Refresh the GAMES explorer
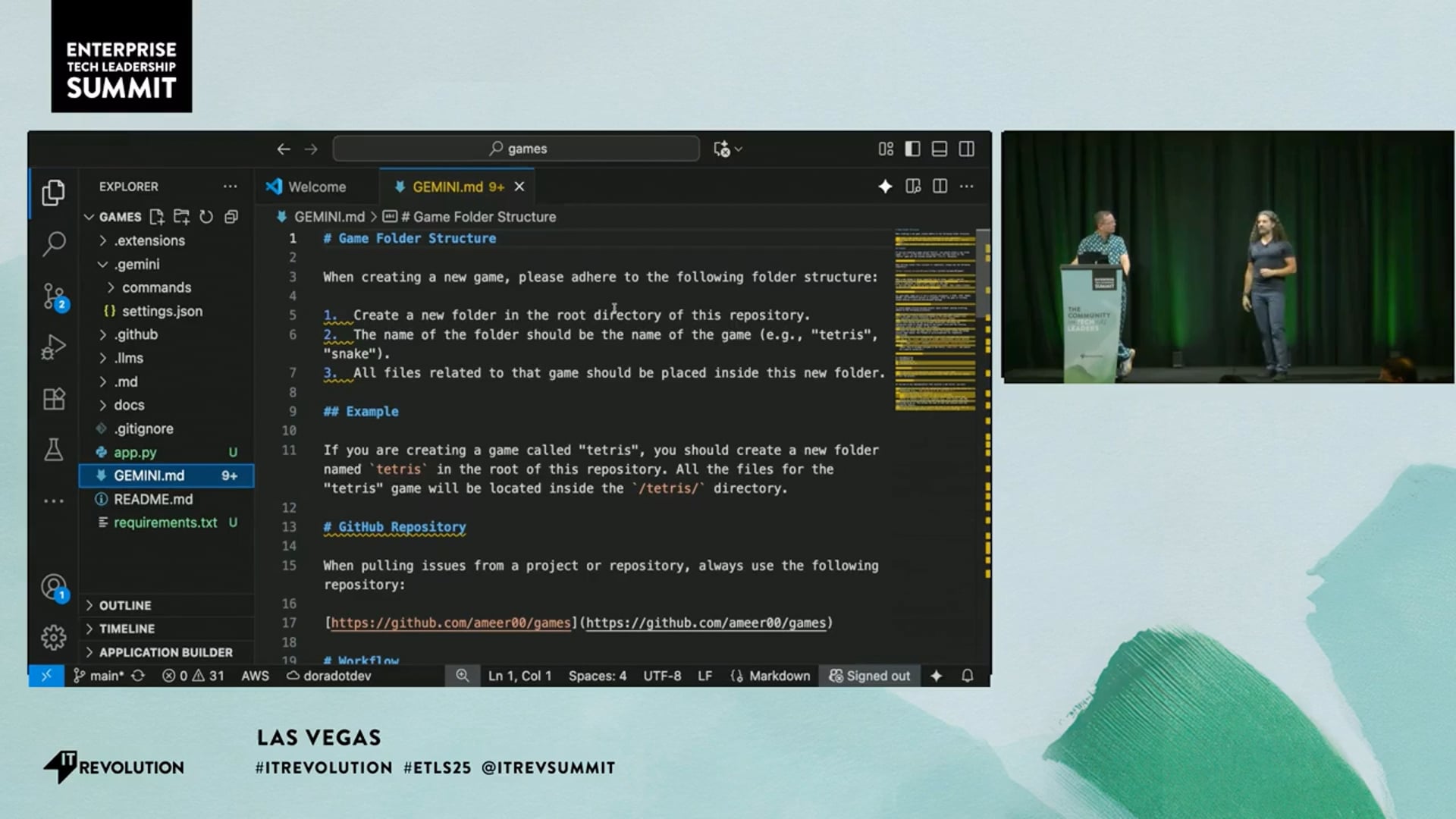Screen dimensions: 1456x819 206,217
